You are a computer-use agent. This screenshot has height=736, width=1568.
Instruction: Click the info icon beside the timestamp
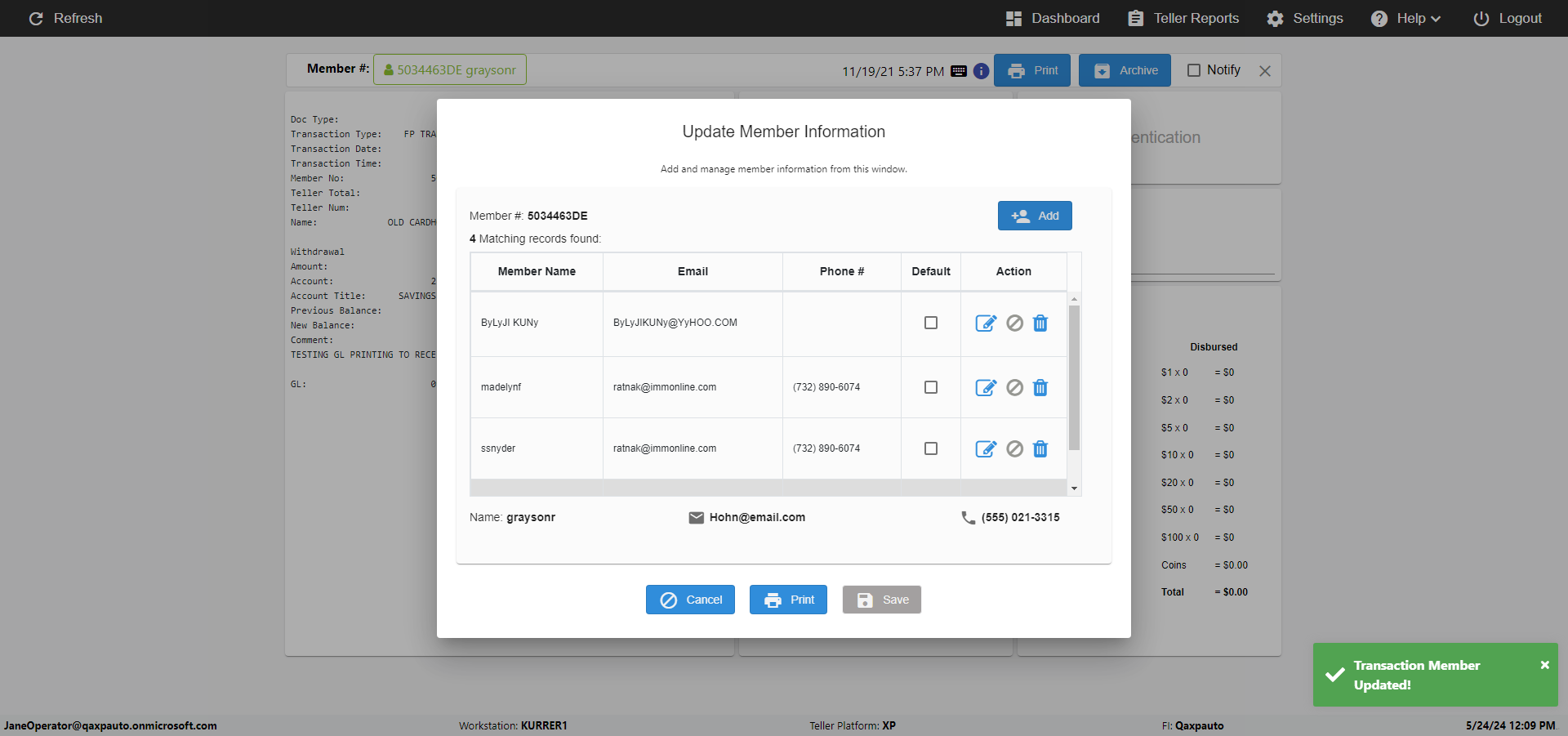982,71
